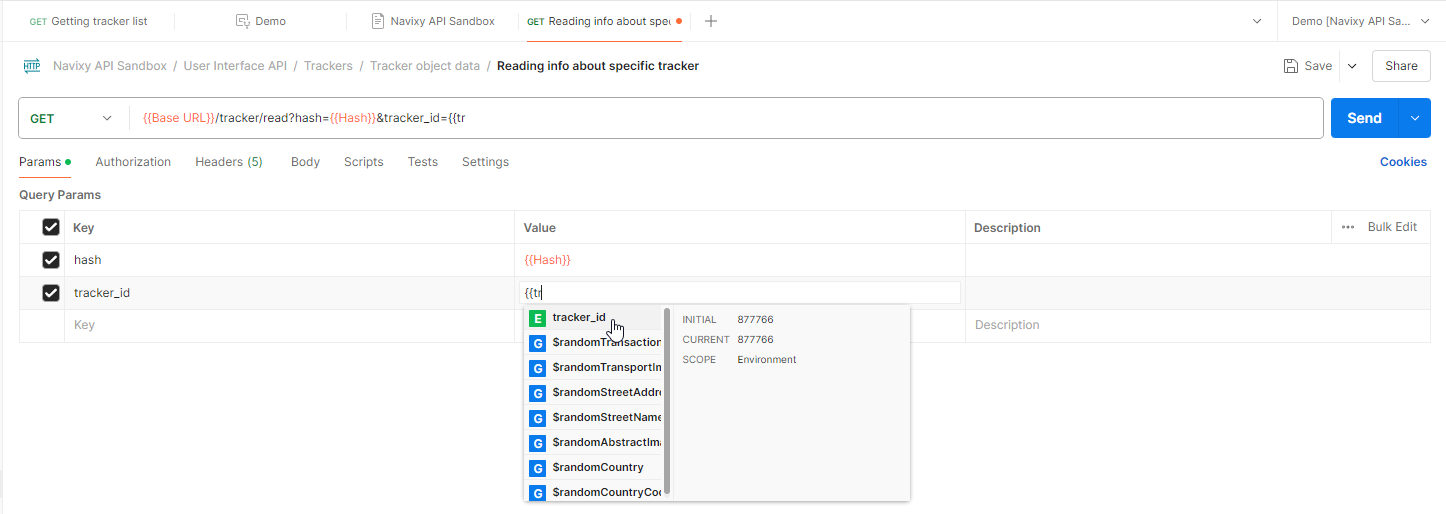Go to Navixy API Sandbox breadcrumb
This screenshot has height=514, width=1446.
110,66
